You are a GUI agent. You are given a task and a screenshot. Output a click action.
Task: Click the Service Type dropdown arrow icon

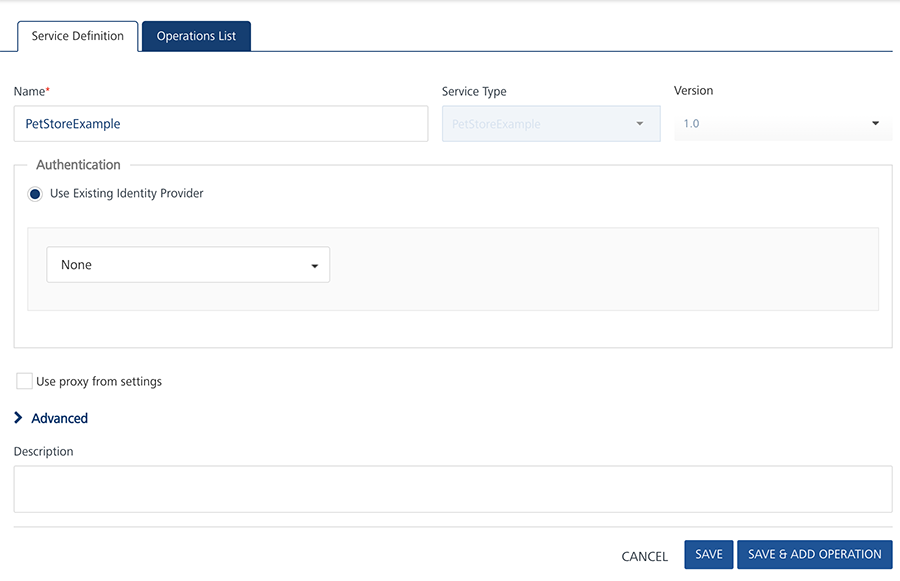pyautogui.click(x=640, y=124)
